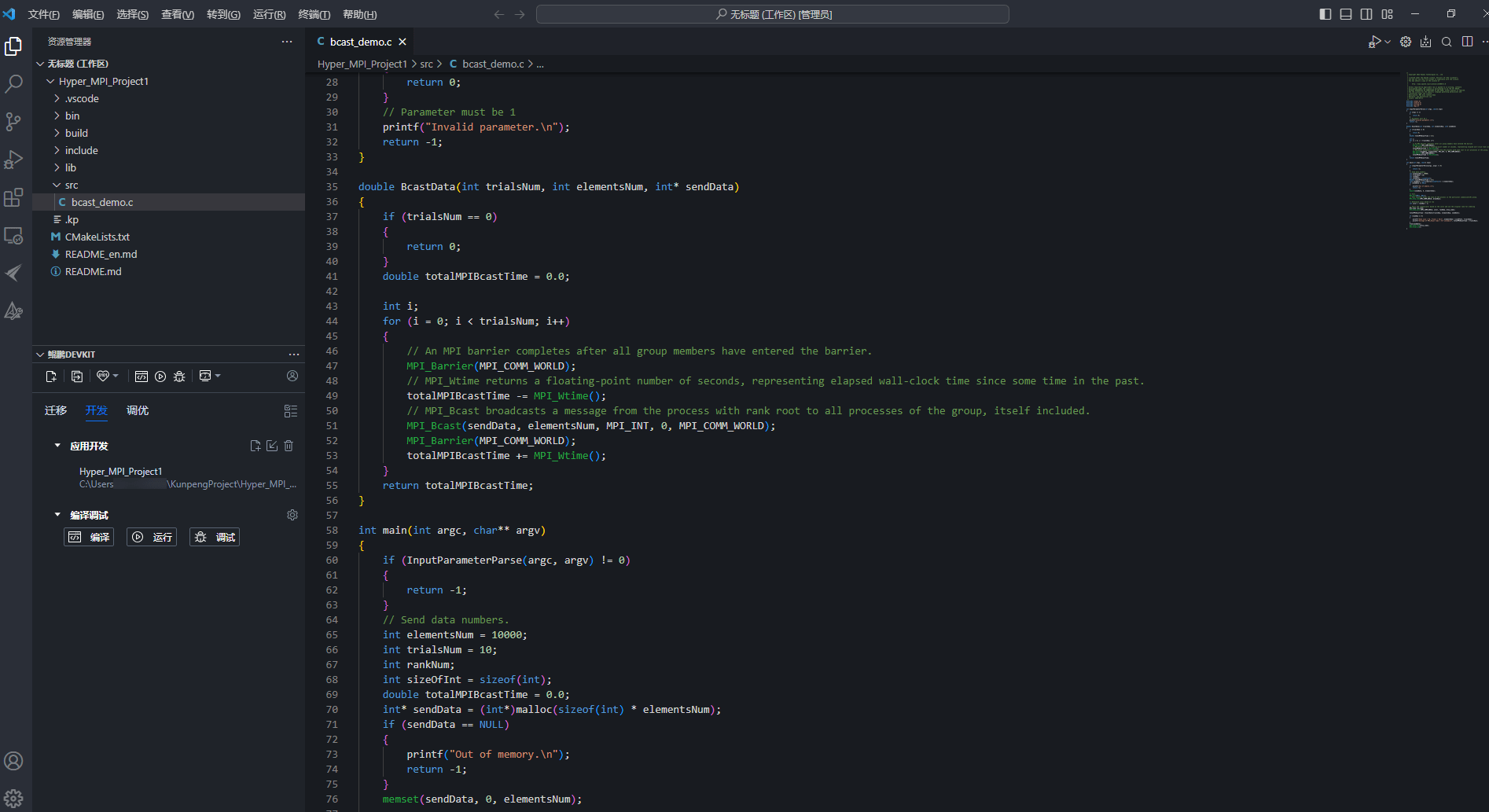Collapse the 编译调试 section
The image size is (1489, 812).
pos(57,515)
